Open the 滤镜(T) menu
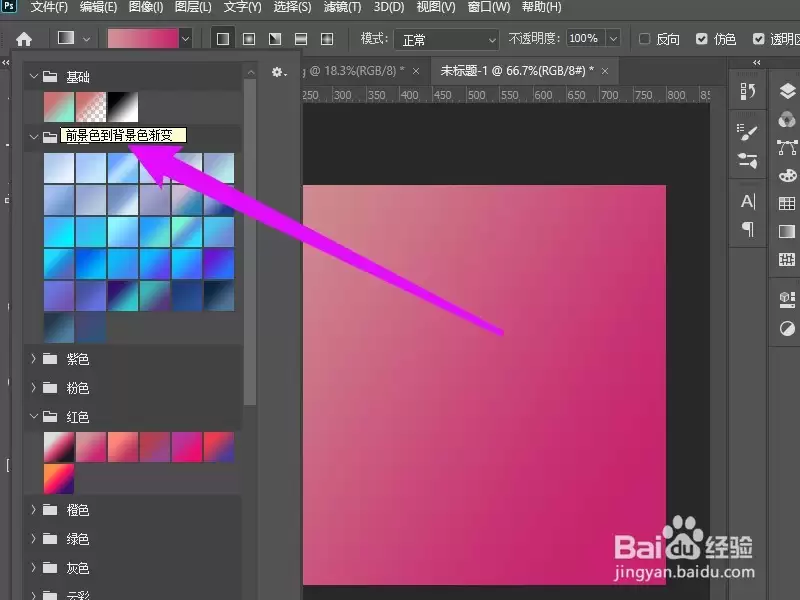Viewport: 800px width, 600px height. click(342, 7)
